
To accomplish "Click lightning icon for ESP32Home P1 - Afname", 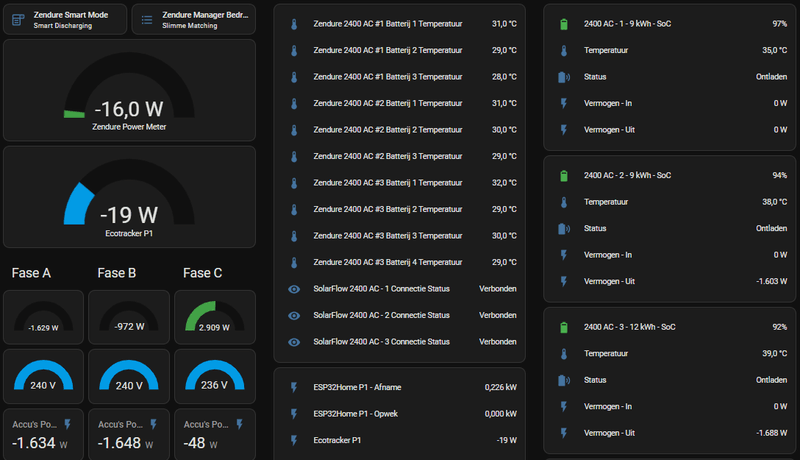I will (294, 388).
